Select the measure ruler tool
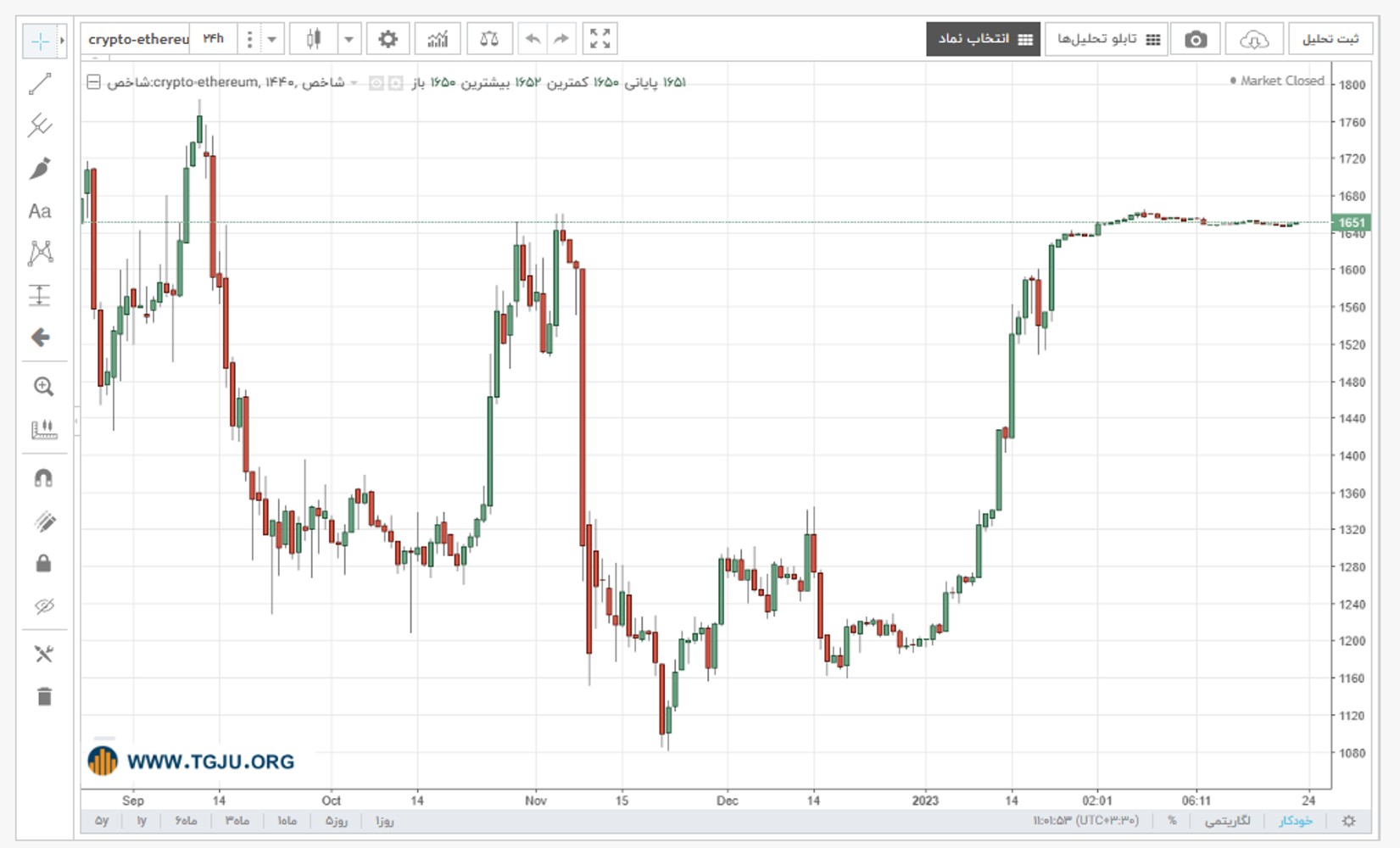 43,429
